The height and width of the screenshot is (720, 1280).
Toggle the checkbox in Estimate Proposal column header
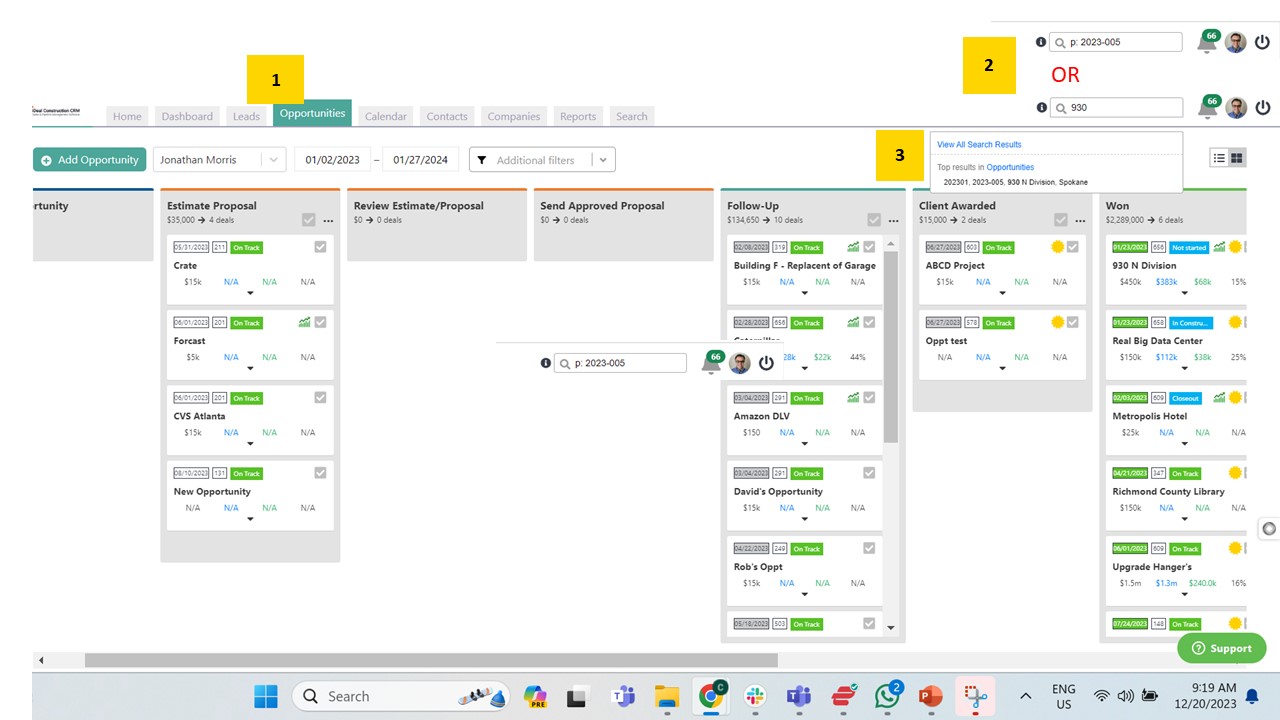pyautogui.click(x=310, y=220)
